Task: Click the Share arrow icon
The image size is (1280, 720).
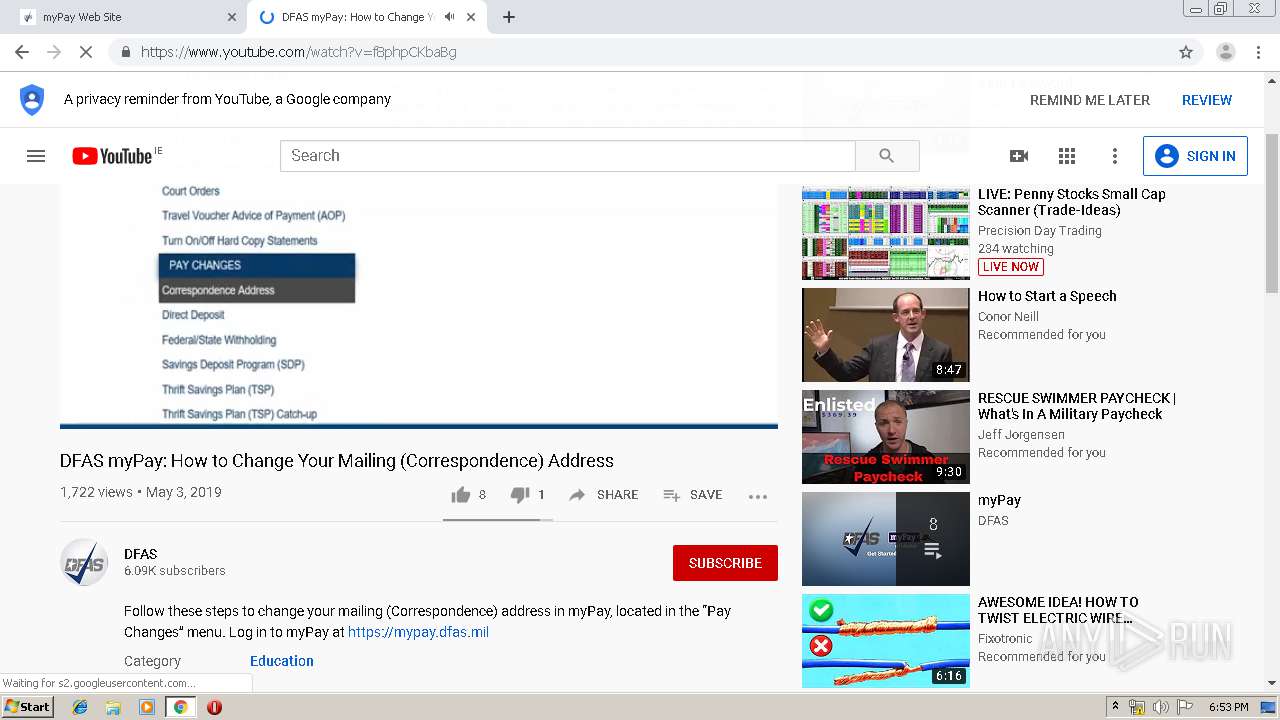Action: (577, 495)
